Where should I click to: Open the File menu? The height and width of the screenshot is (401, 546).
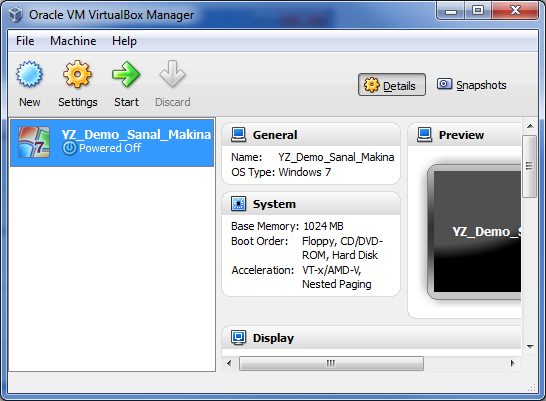(x=25, y=41)
